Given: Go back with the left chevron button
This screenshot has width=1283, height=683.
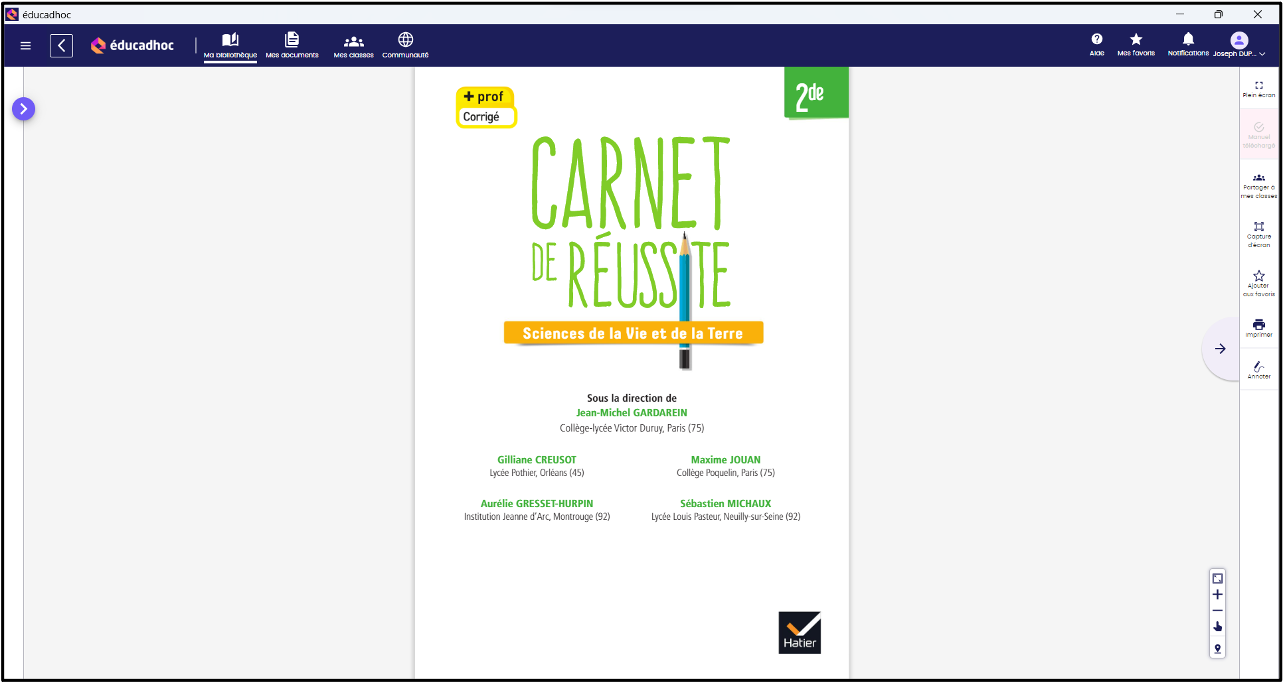Looking at the screenshot, I should point(62,45).
